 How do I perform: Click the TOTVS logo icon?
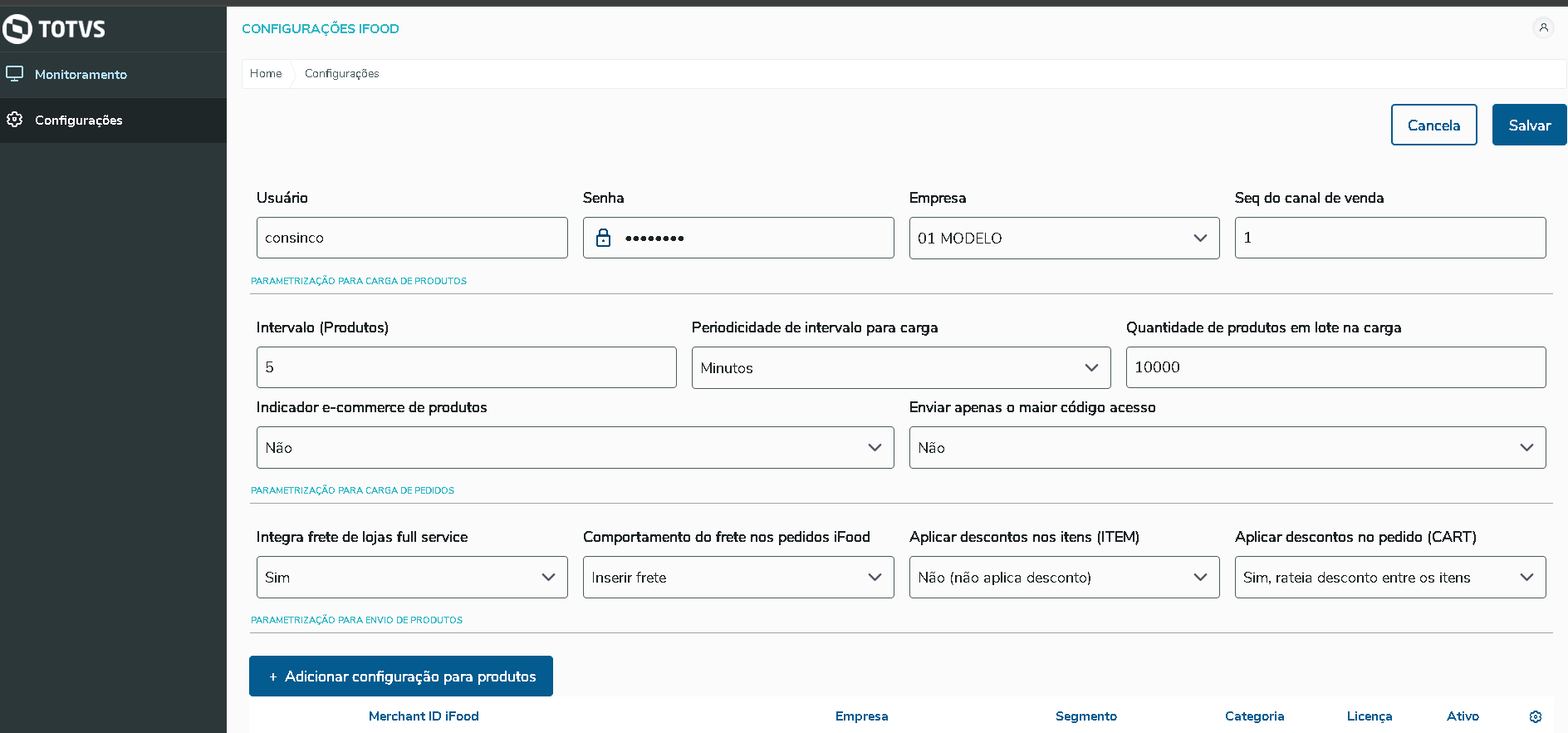click(17, 29)
